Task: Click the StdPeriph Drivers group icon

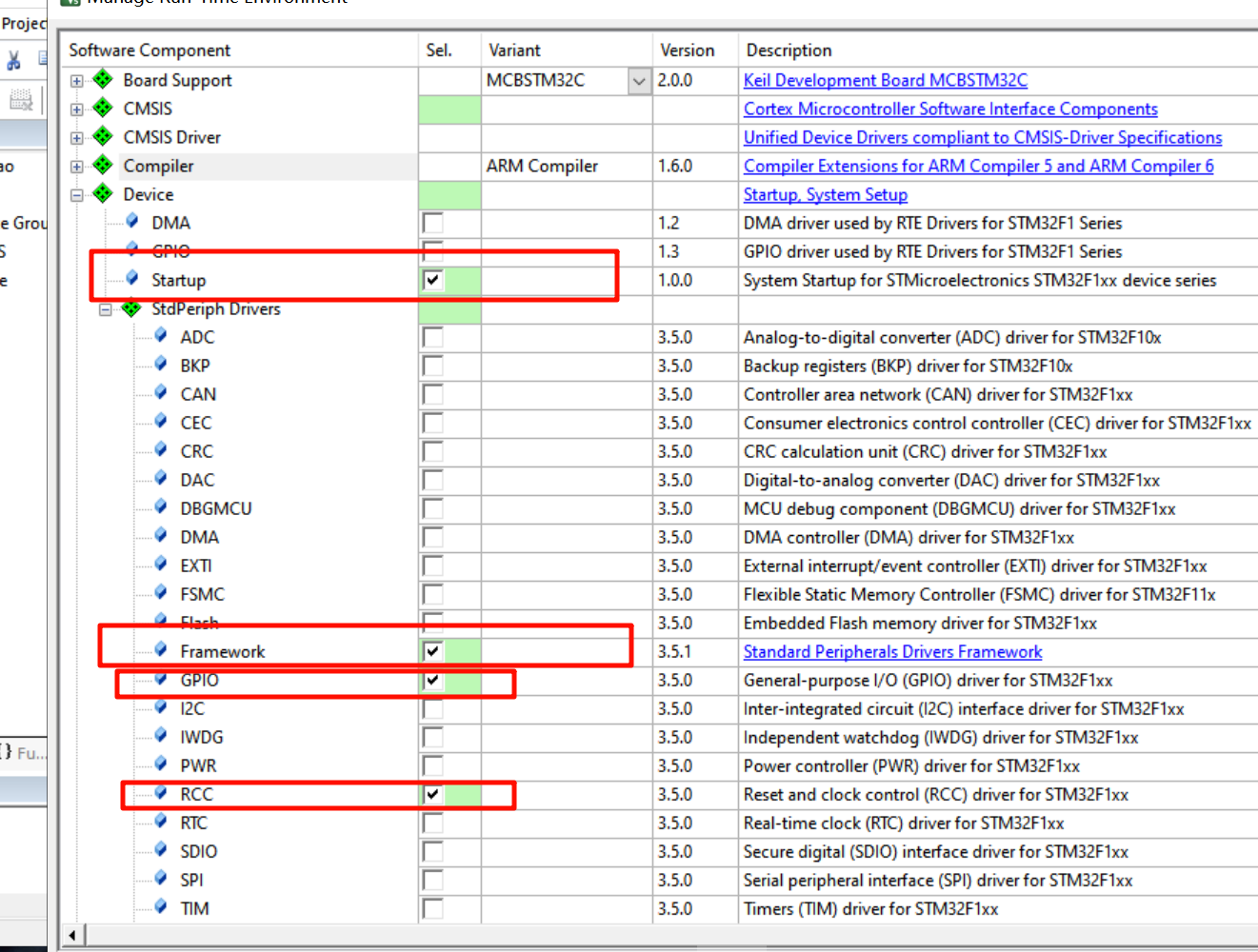Action: [131, 308]
